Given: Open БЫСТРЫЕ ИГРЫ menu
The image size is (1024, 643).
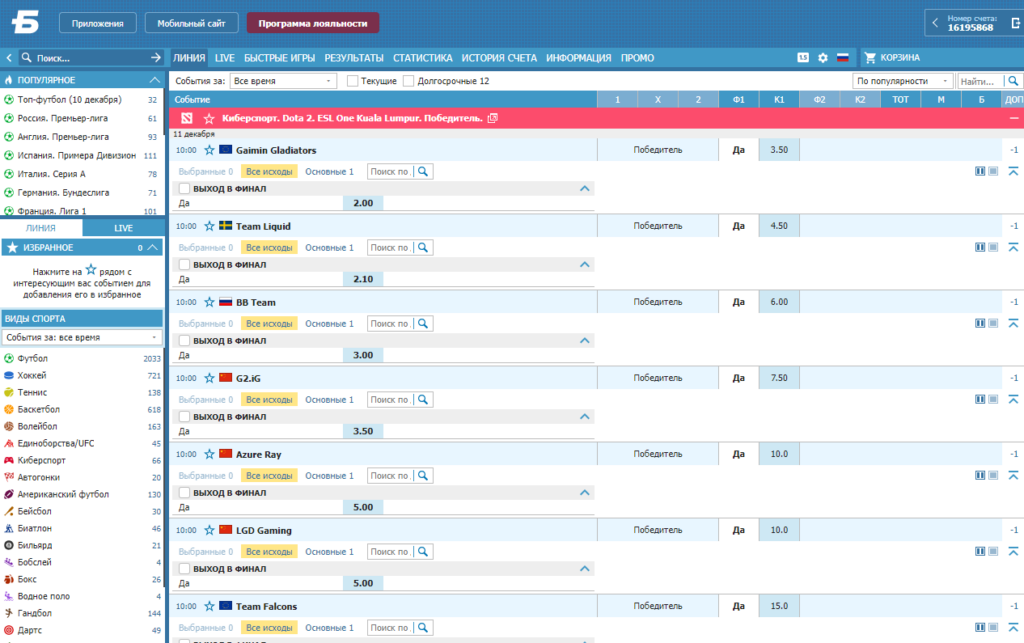Looking at the screenshot, I should point(280,58).
